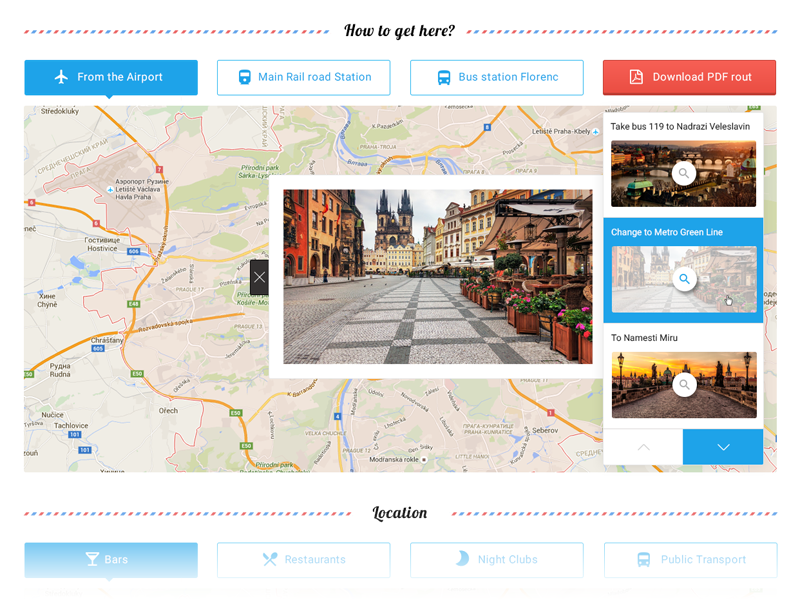Click Letiště Václava Havla airport marker on map
This screenshot has width=800, height=600.
(110, 190)
